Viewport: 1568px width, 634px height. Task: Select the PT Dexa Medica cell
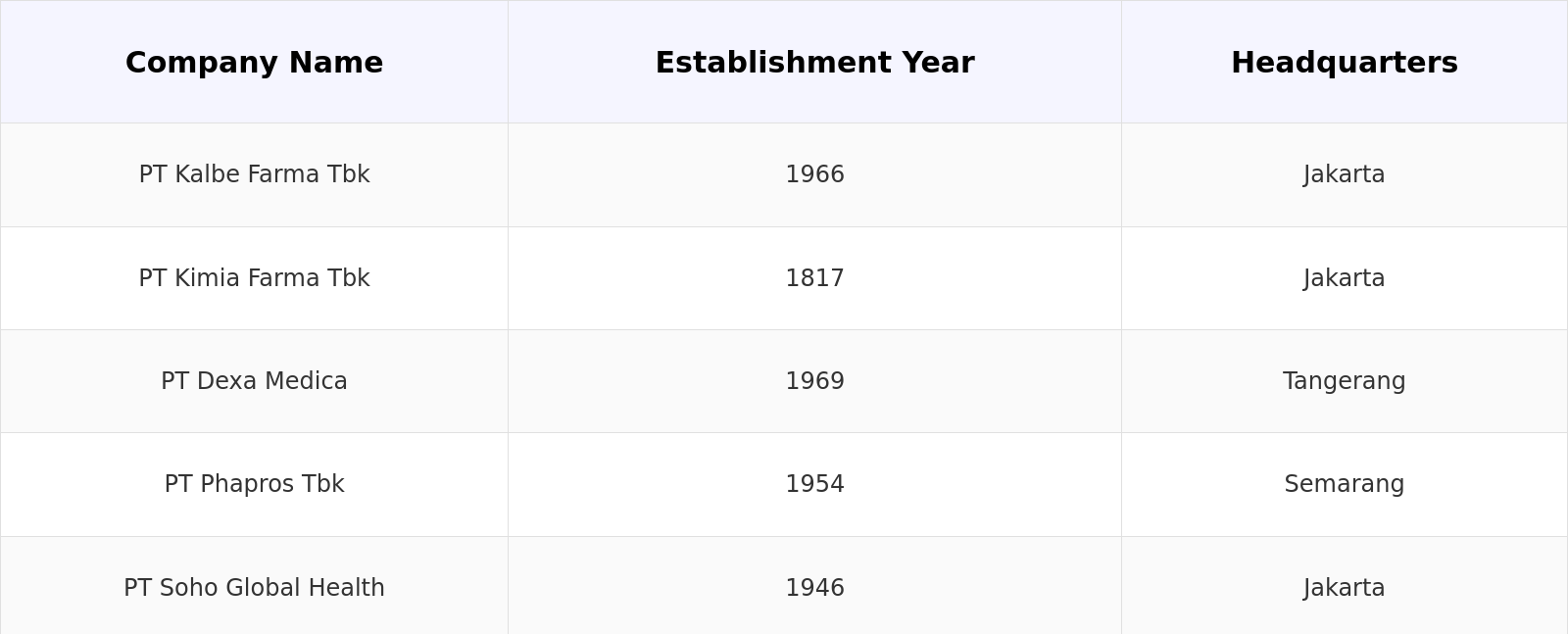coord(254,381)
